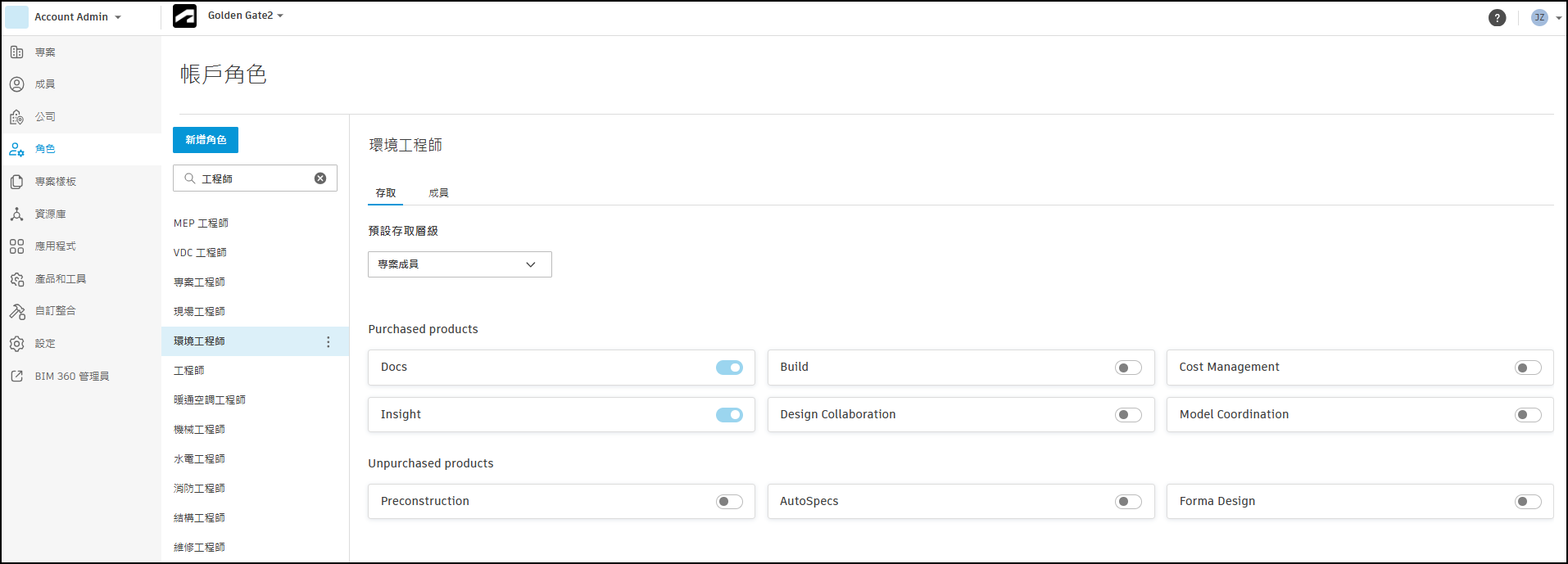Image resolution: width=1568 pixels, height=564 pixels.
Task: Open the BIM 360 管理員 link
Action: 71,377
